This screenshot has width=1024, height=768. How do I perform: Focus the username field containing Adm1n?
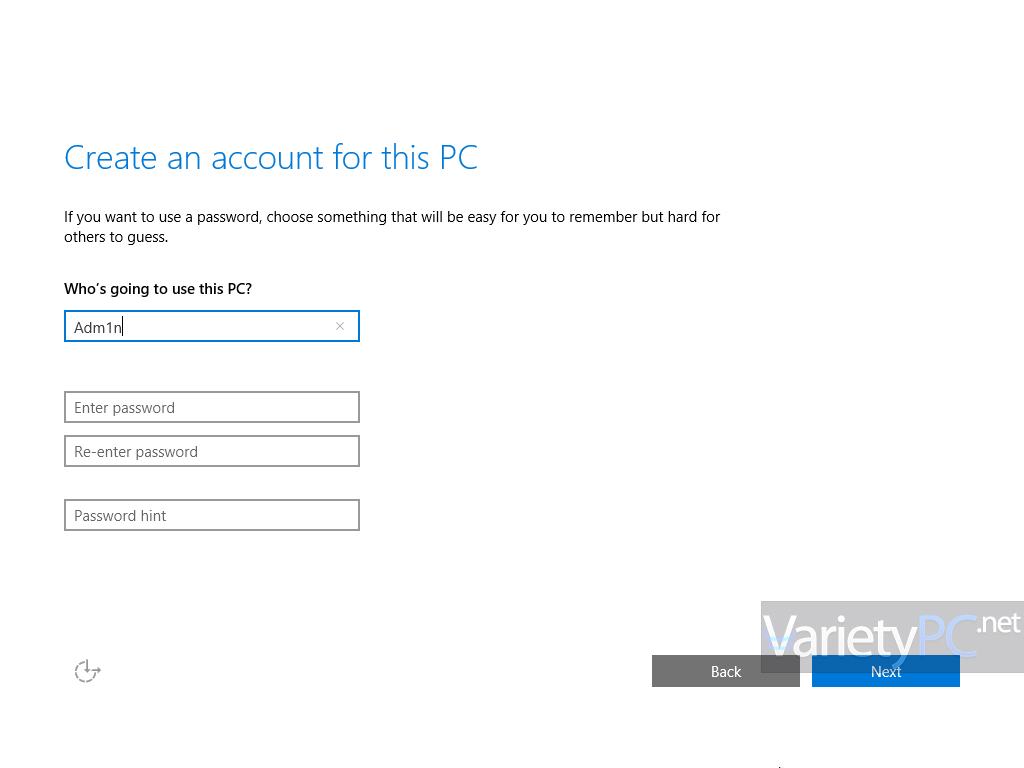click(212, 326)
